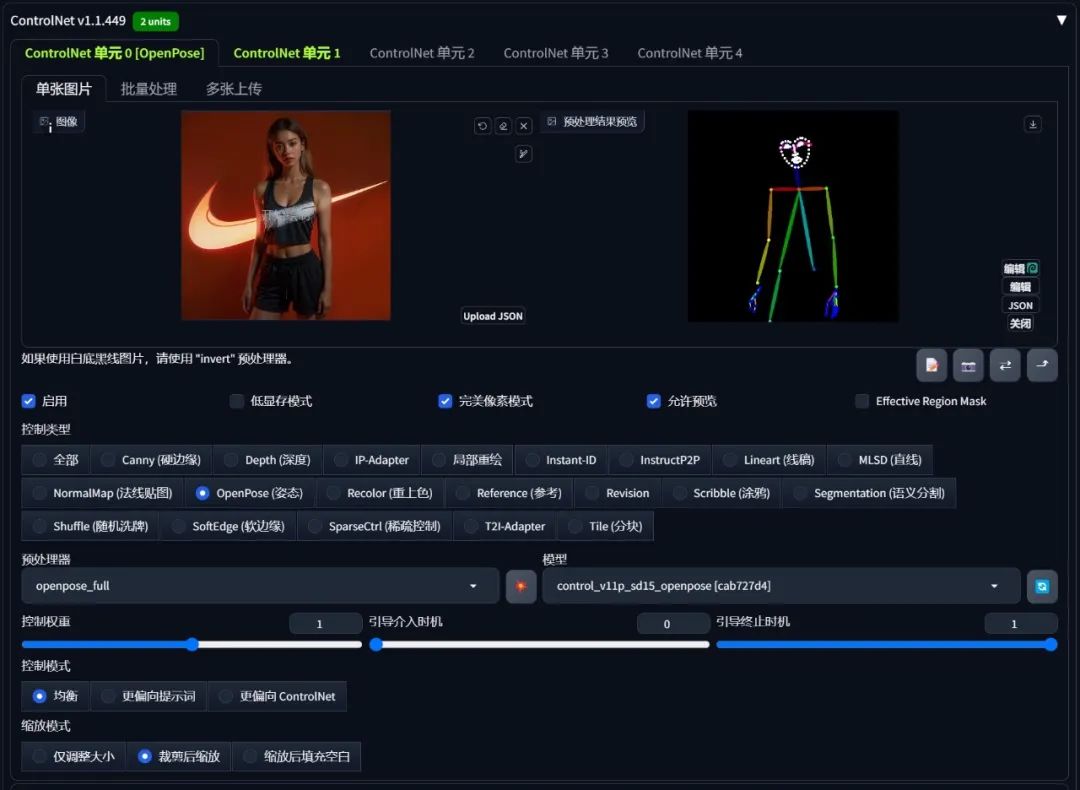
Task: Select ControlNet 单元 0 [OpenPose] tab
Action: coord(114,53)
